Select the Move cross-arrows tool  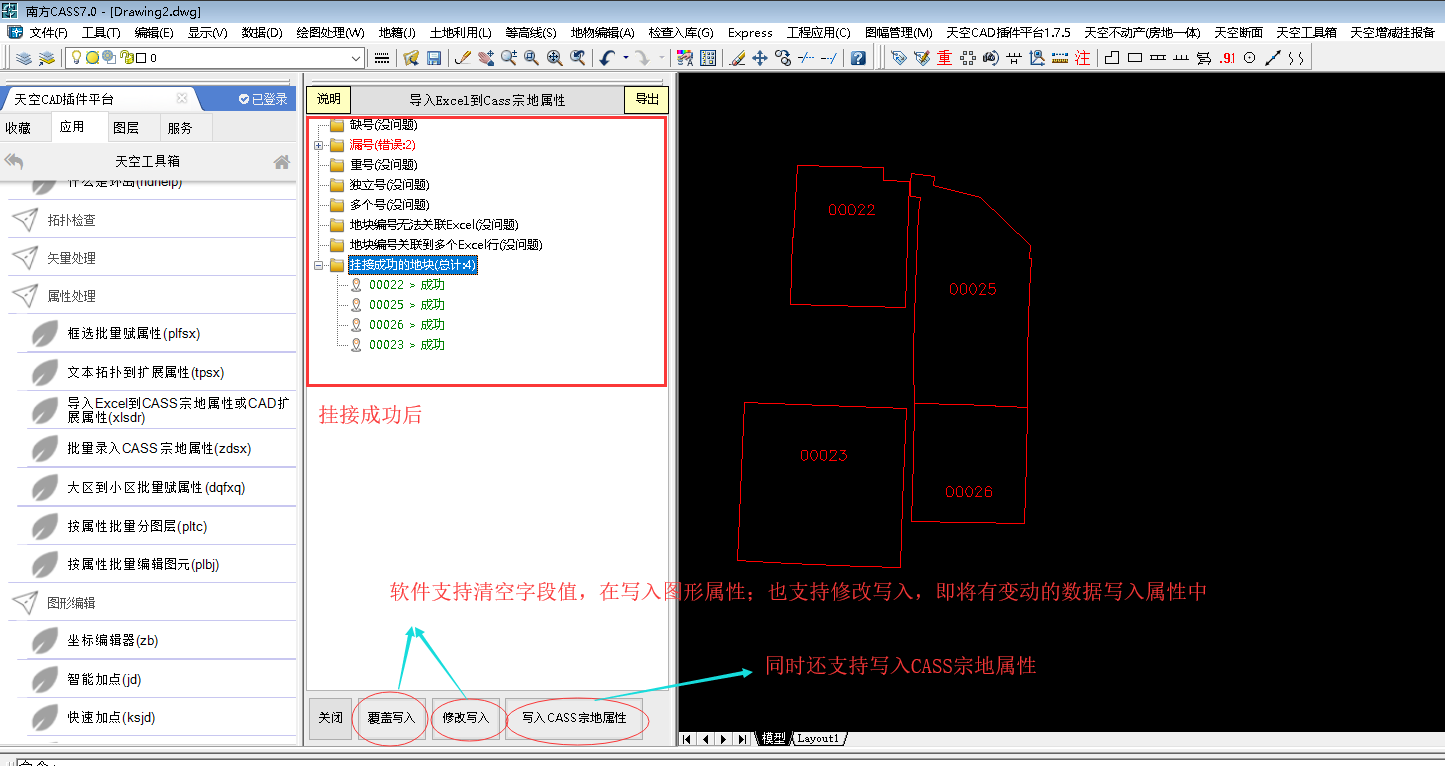tap(760, 58)
